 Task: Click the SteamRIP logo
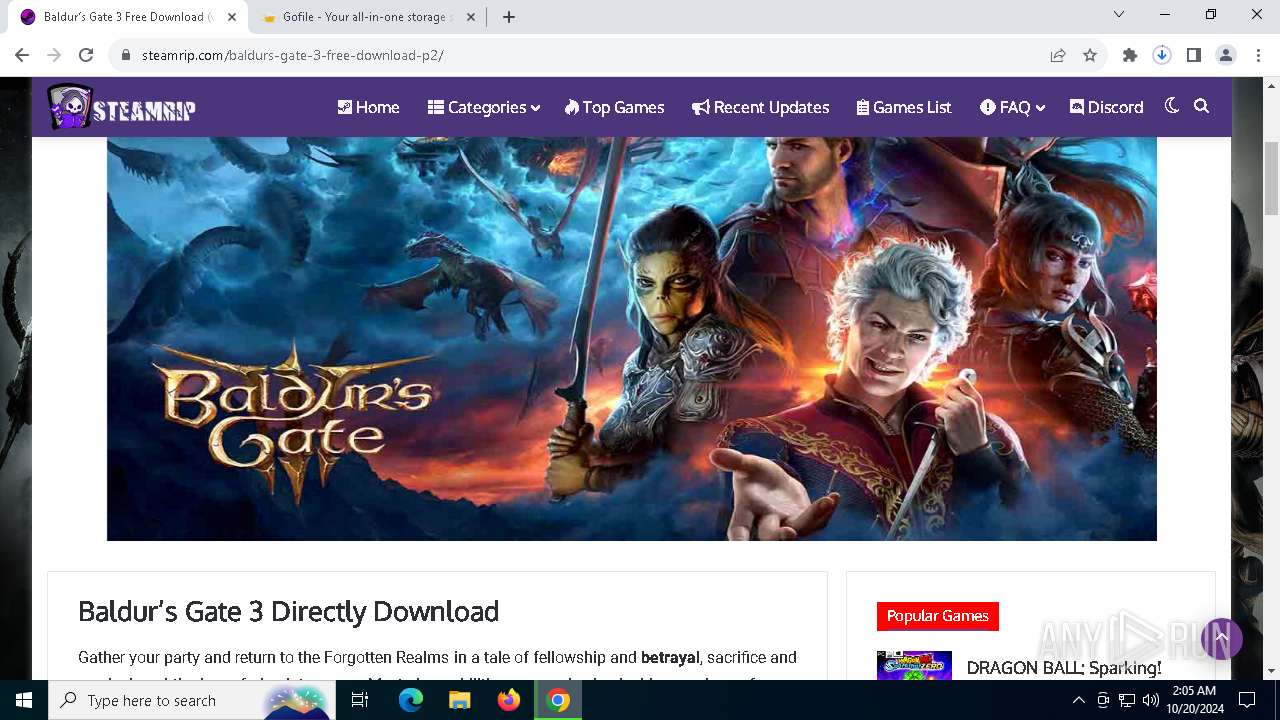tap(121, 107)
